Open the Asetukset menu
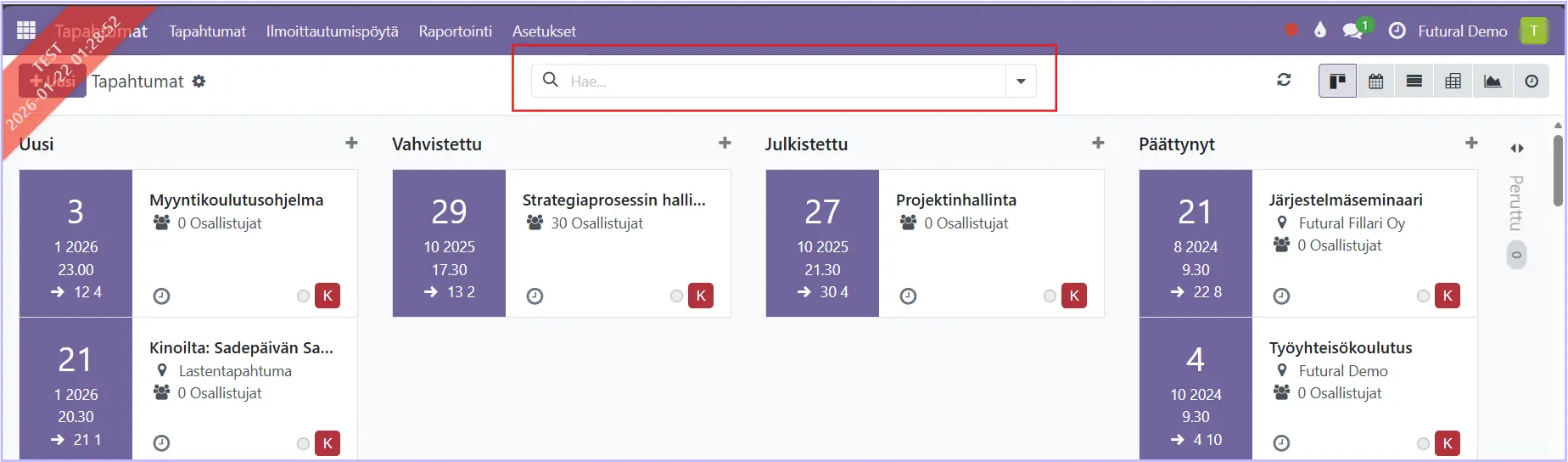 pyautogui.click(x=544, y=31)
